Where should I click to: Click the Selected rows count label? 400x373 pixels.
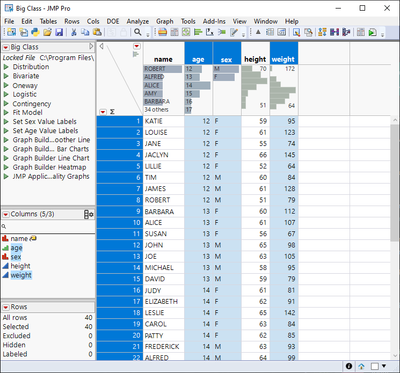tap(16, 327)
